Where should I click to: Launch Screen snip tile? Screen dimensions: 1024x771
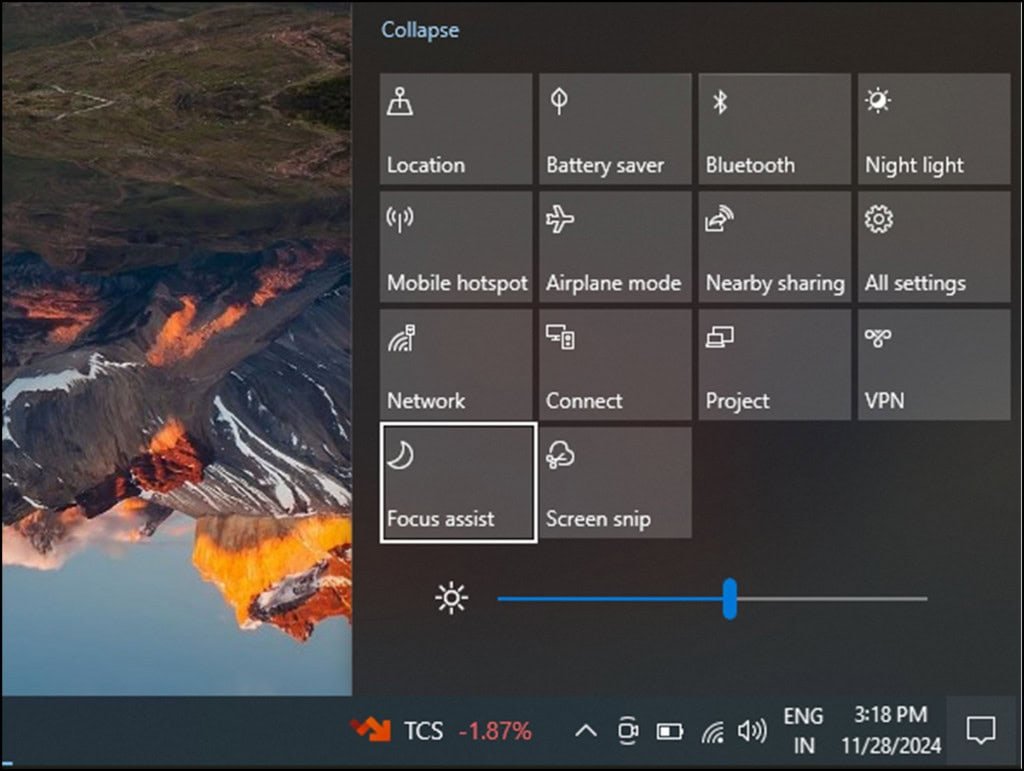[x=614, y=482]
